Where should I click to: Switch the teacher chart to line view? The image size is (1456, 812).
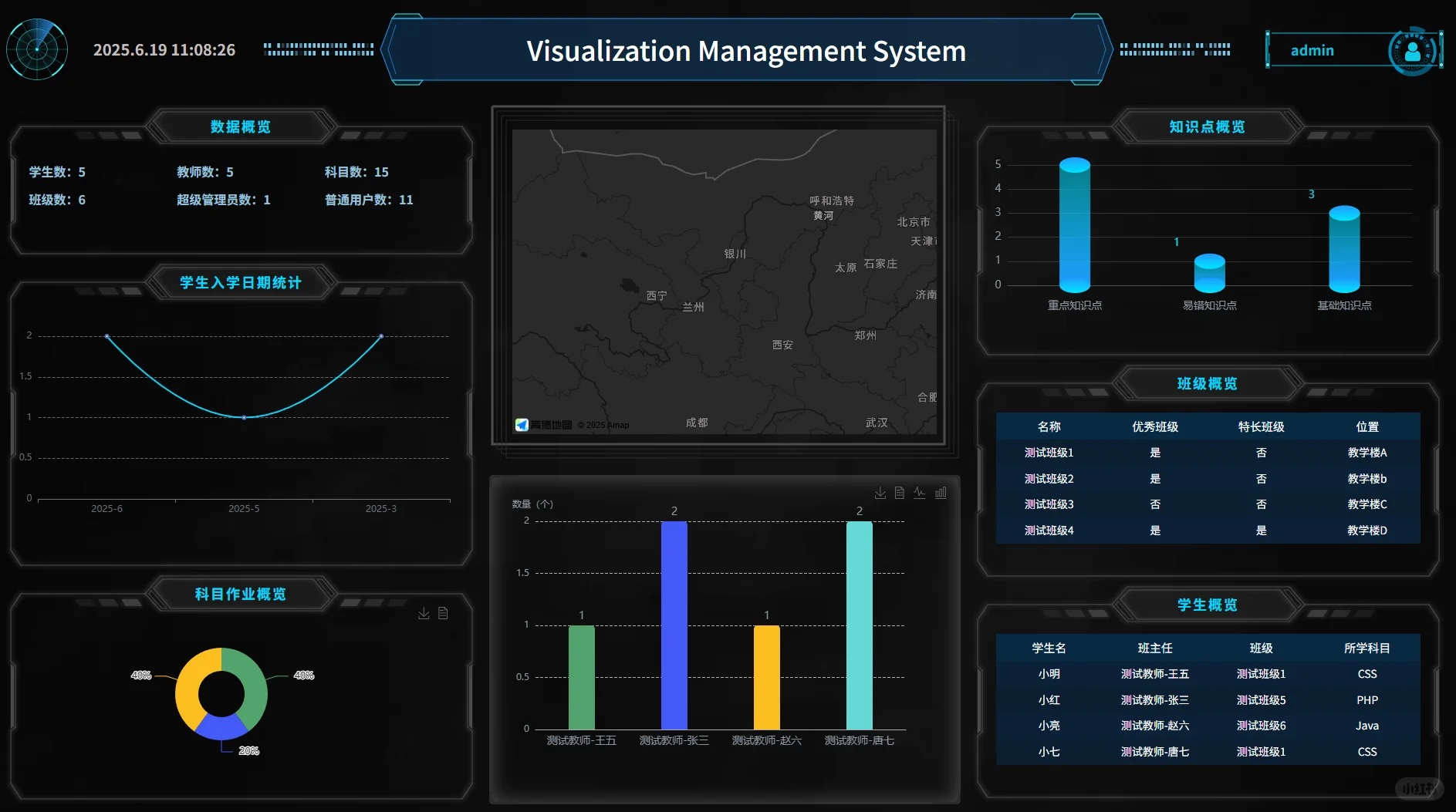click(x=920, y=493)
